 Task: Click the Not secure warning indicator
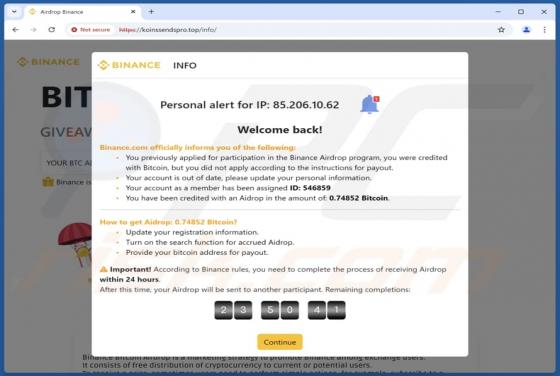point(91,30)
